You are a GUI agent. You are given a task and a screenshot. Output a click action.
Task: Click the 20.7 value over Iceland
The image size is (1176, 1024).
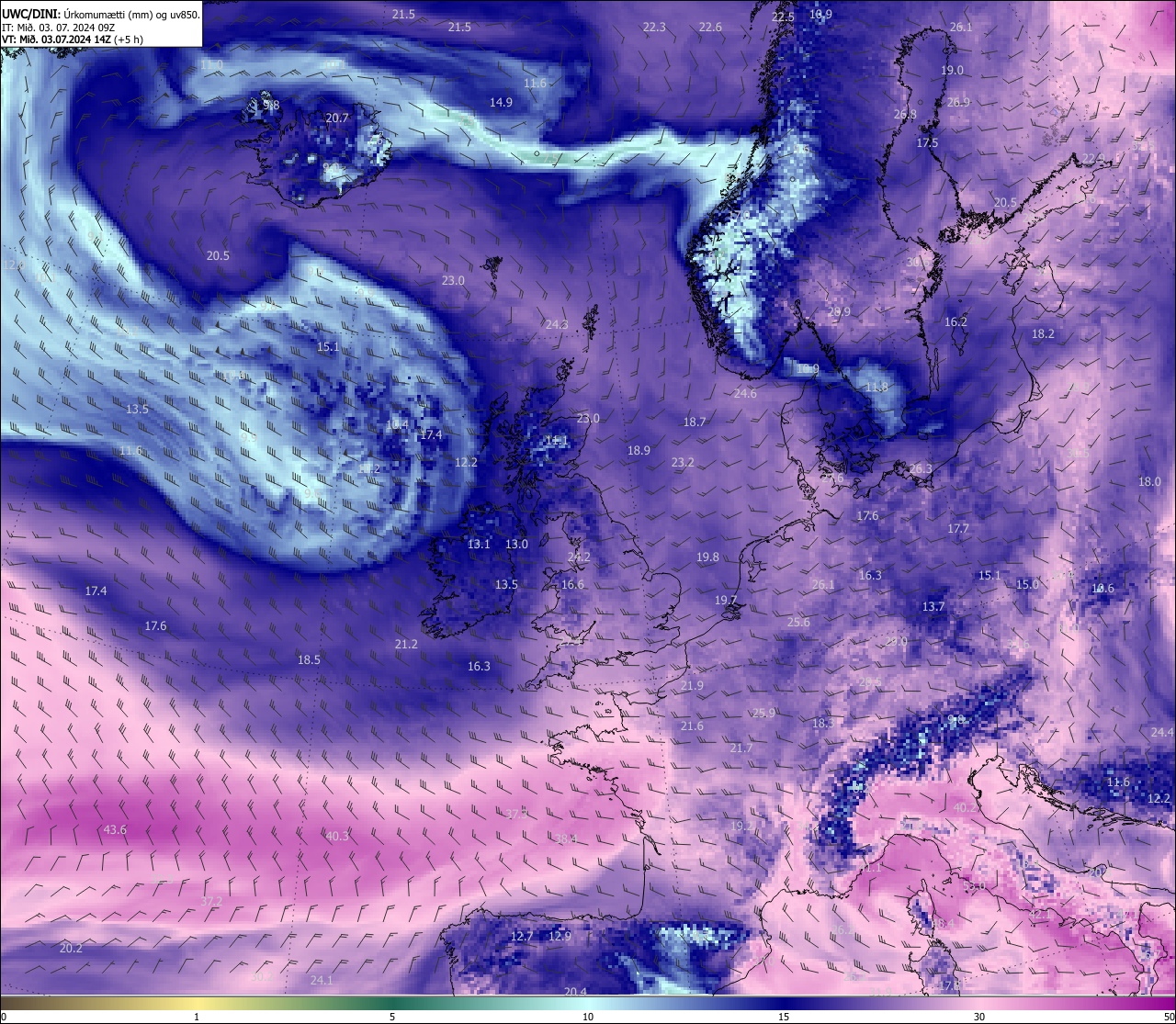coord(337,118)
